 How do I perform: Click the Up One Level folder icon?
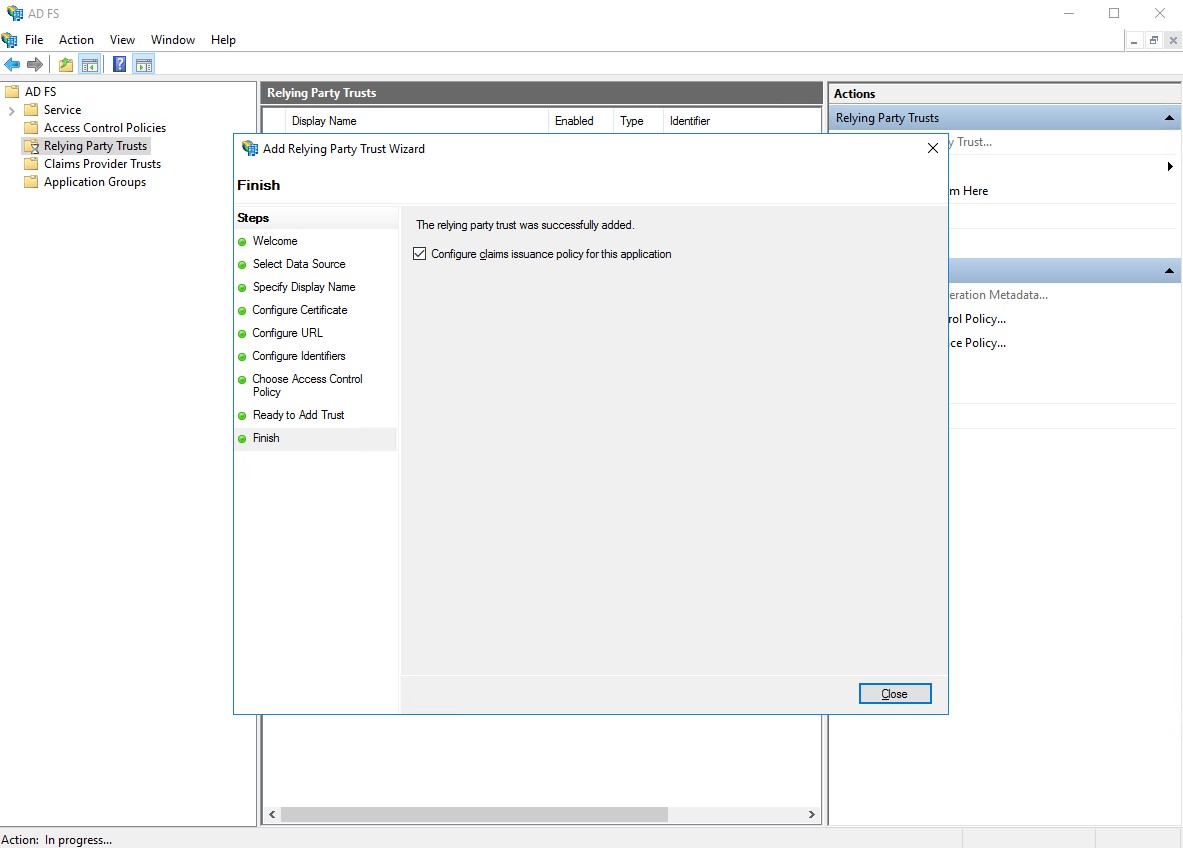click(x=66, y=65)
